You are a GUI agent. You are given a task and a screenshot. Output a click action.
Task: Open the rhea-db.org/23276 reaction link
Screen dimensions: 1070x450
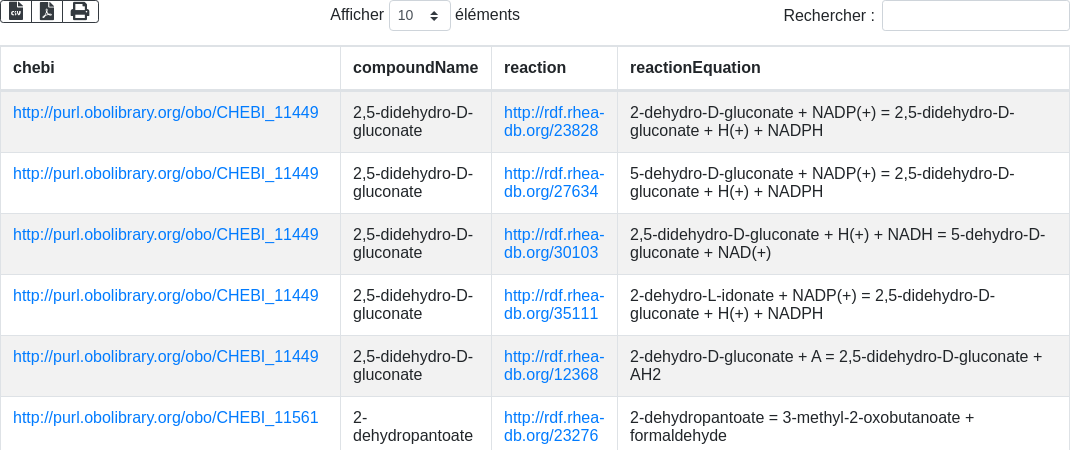(x=553, y=426)
